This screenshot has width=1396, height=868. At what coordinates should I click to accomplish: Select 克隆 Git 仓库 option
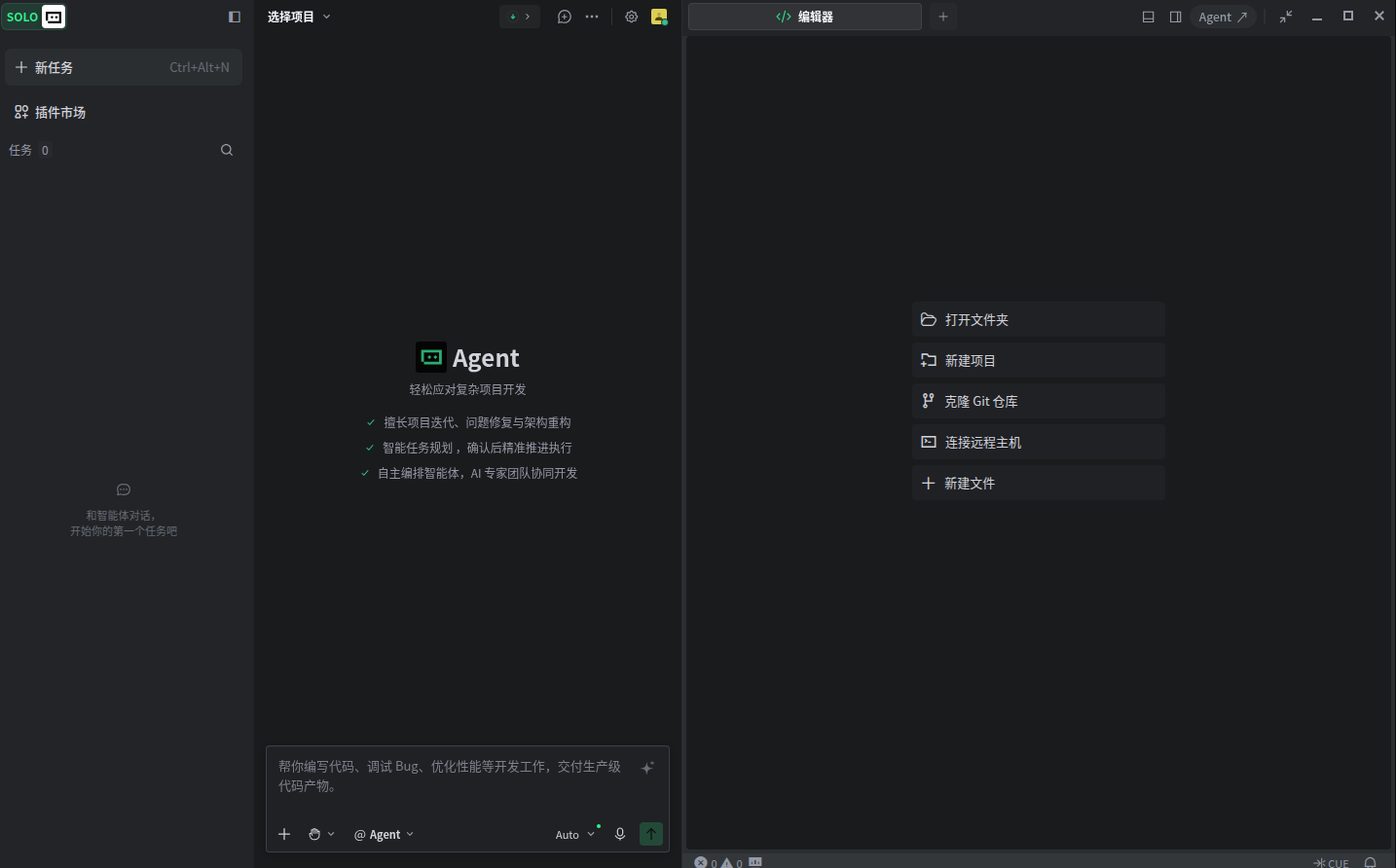point(1039,401)
